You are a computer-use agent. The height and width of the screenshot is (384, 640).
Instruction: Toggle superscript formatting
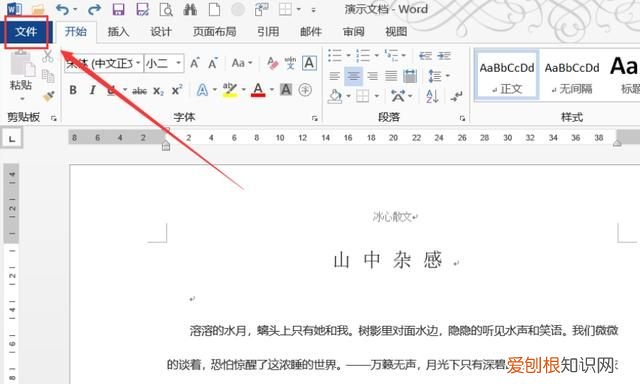tap(177, 90)
